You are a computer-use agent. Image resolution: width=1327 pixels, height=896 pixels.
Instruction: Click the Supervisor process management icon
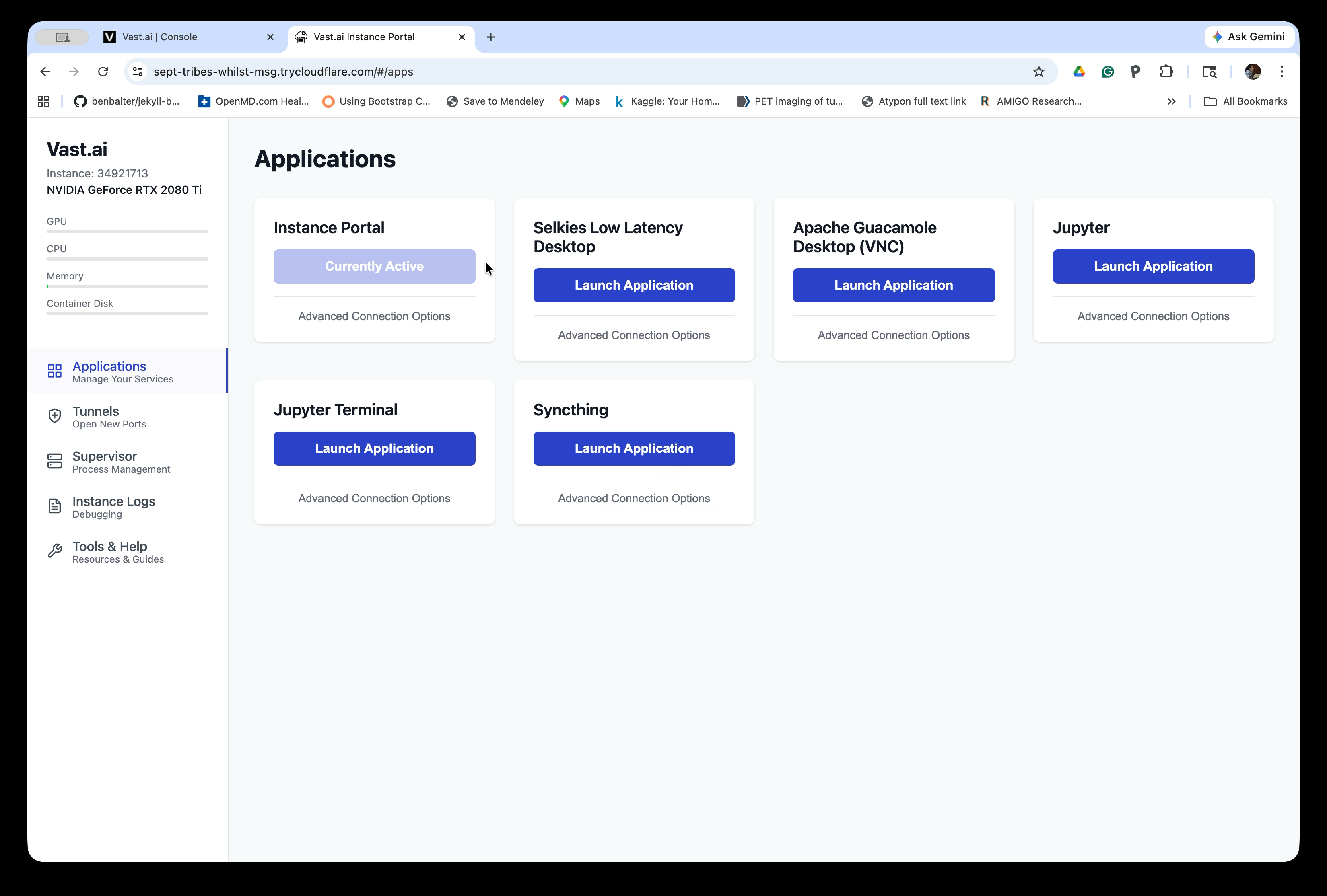[x=54, y=461]
